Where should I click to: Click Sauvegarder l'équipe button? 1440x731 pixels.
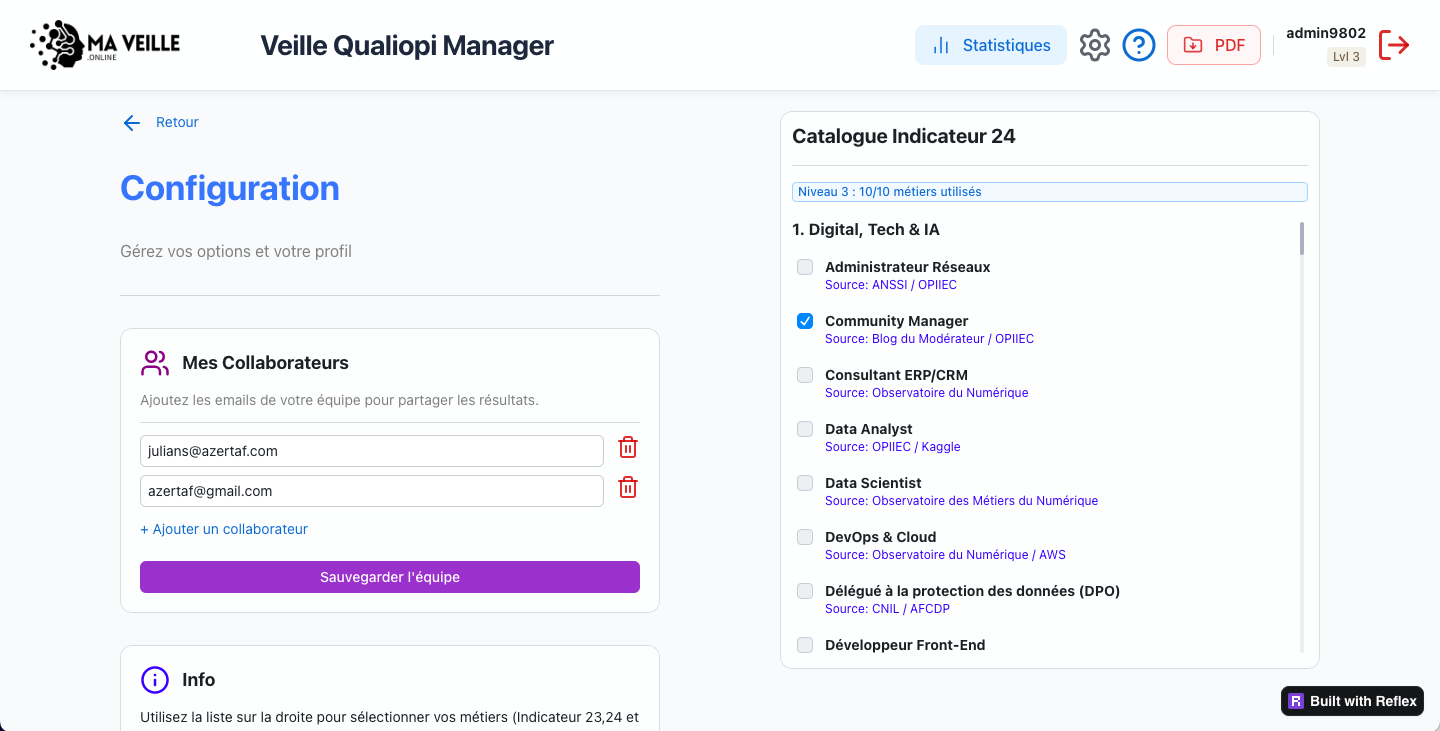[x=390, y=577]
